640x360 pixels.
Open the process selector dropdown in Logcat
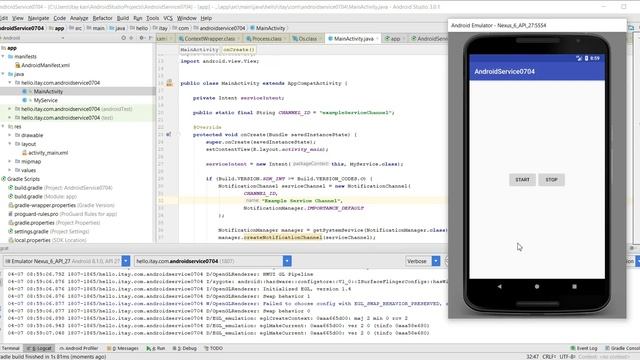click(x=287, y=261)
